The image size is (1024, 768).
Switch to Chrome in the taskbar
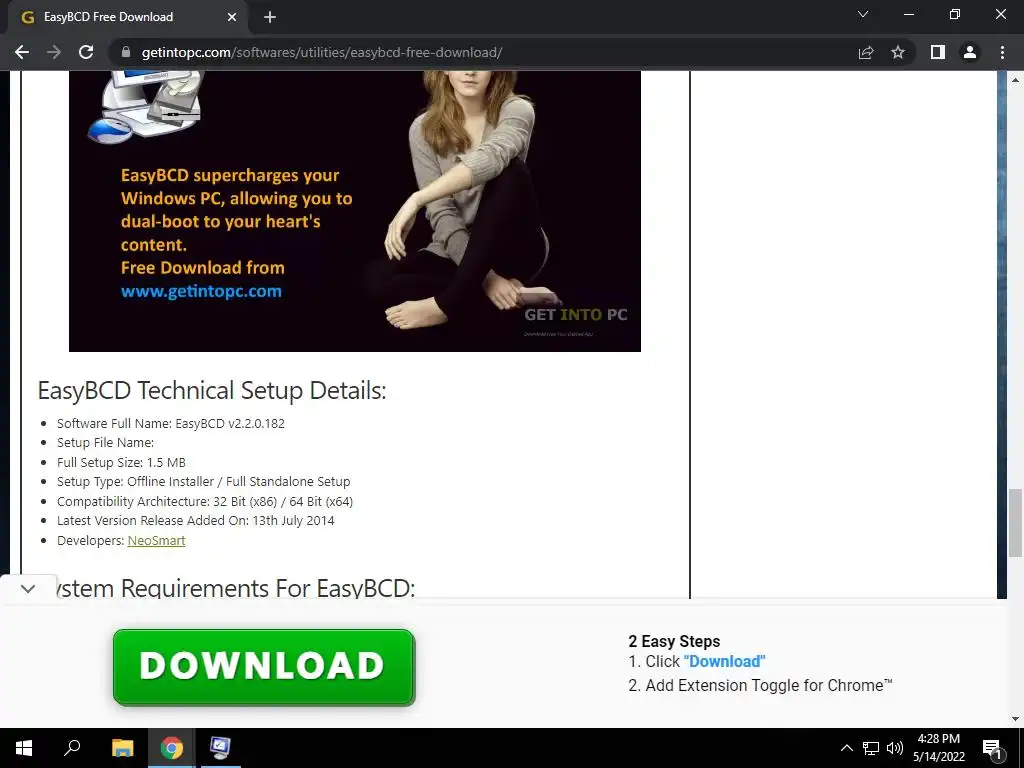(172, 748)
